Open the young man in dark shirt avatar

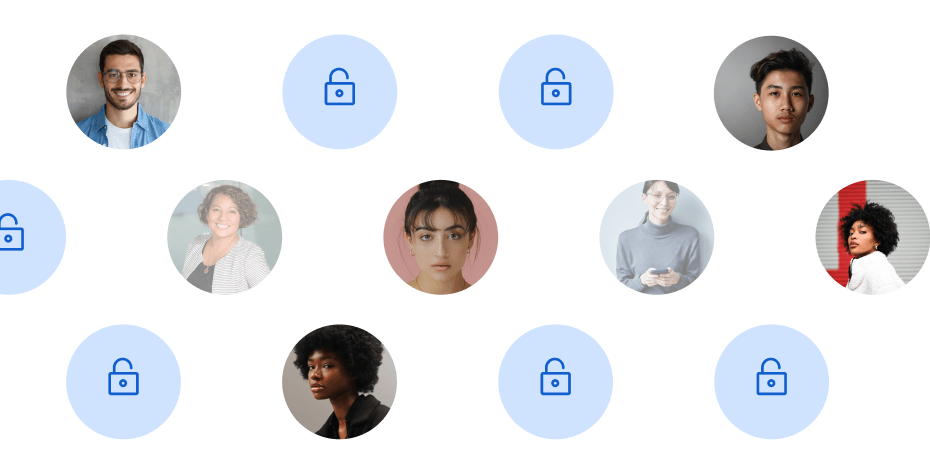(x=771, y=93)
